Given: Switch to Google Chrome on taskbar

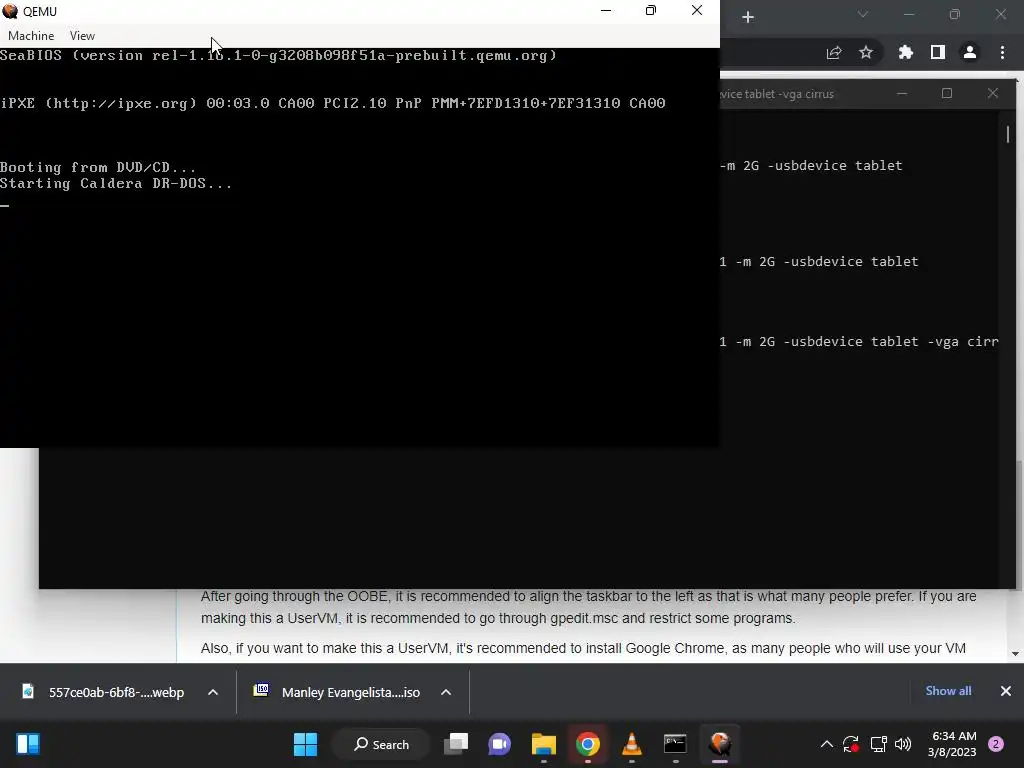Looking at the screenshot, I should click(588, 744).
